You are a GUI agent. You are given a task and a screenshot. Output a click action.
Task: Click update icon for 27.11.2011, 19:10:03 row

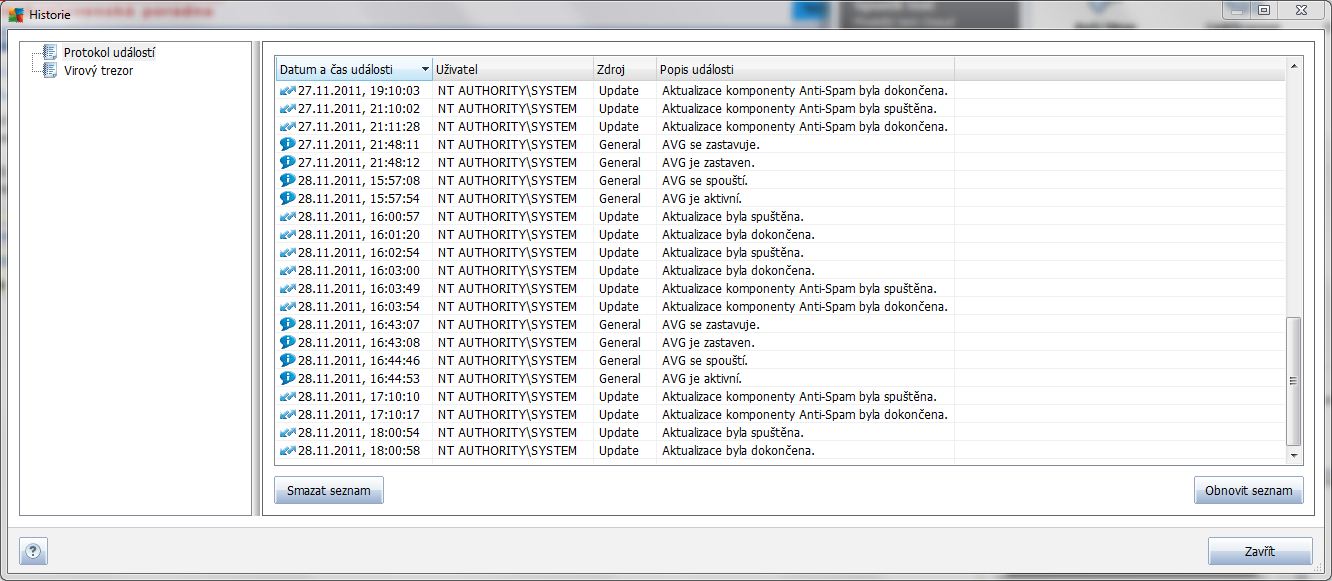[x=288, y=90]
